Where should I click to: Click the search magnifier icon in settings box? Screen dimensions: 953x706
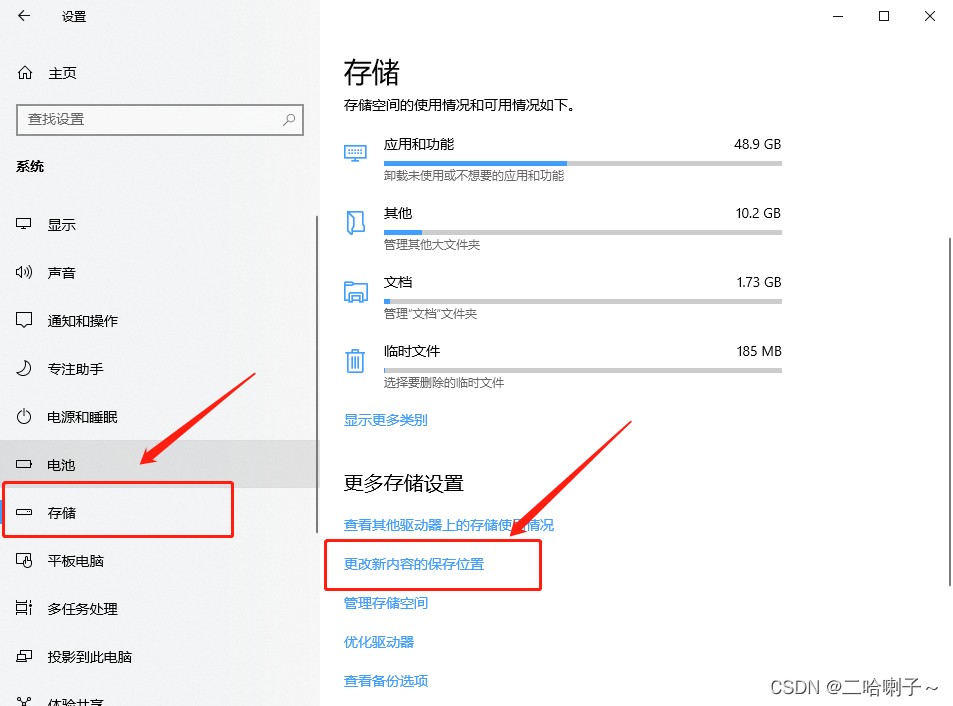coord(289,119)
